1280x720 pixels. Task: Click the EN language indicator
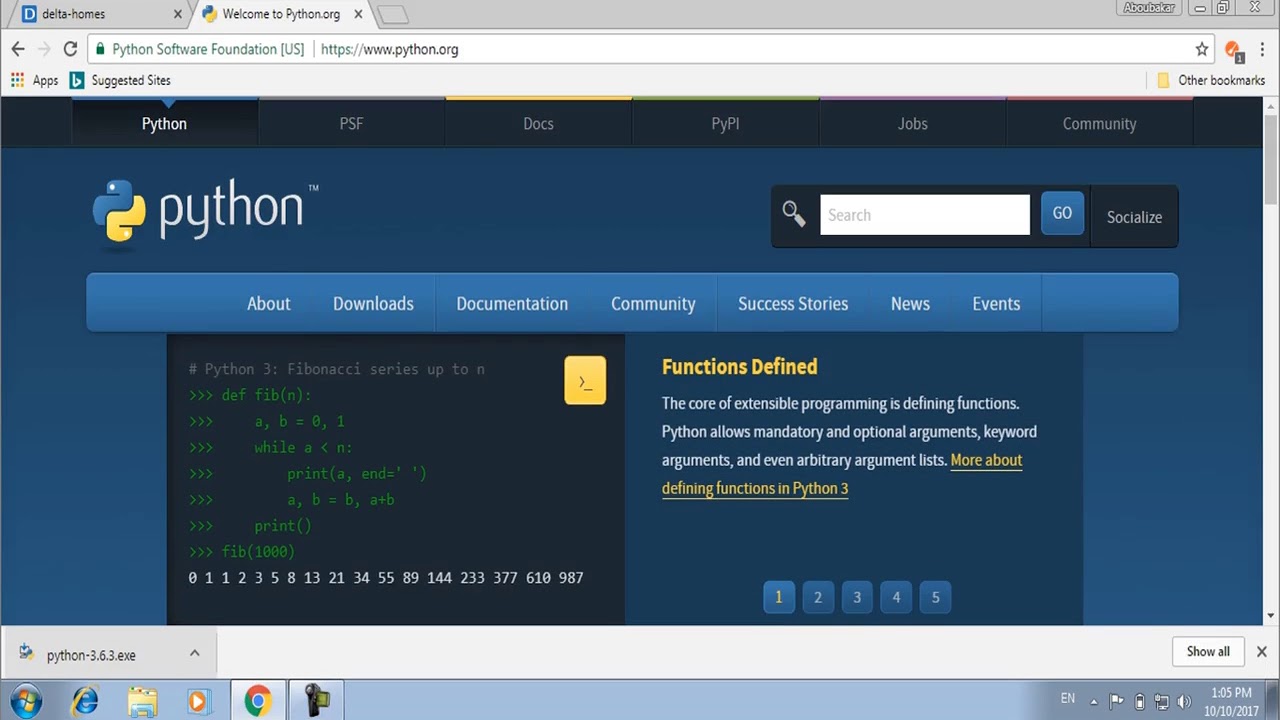(1068, 698)
